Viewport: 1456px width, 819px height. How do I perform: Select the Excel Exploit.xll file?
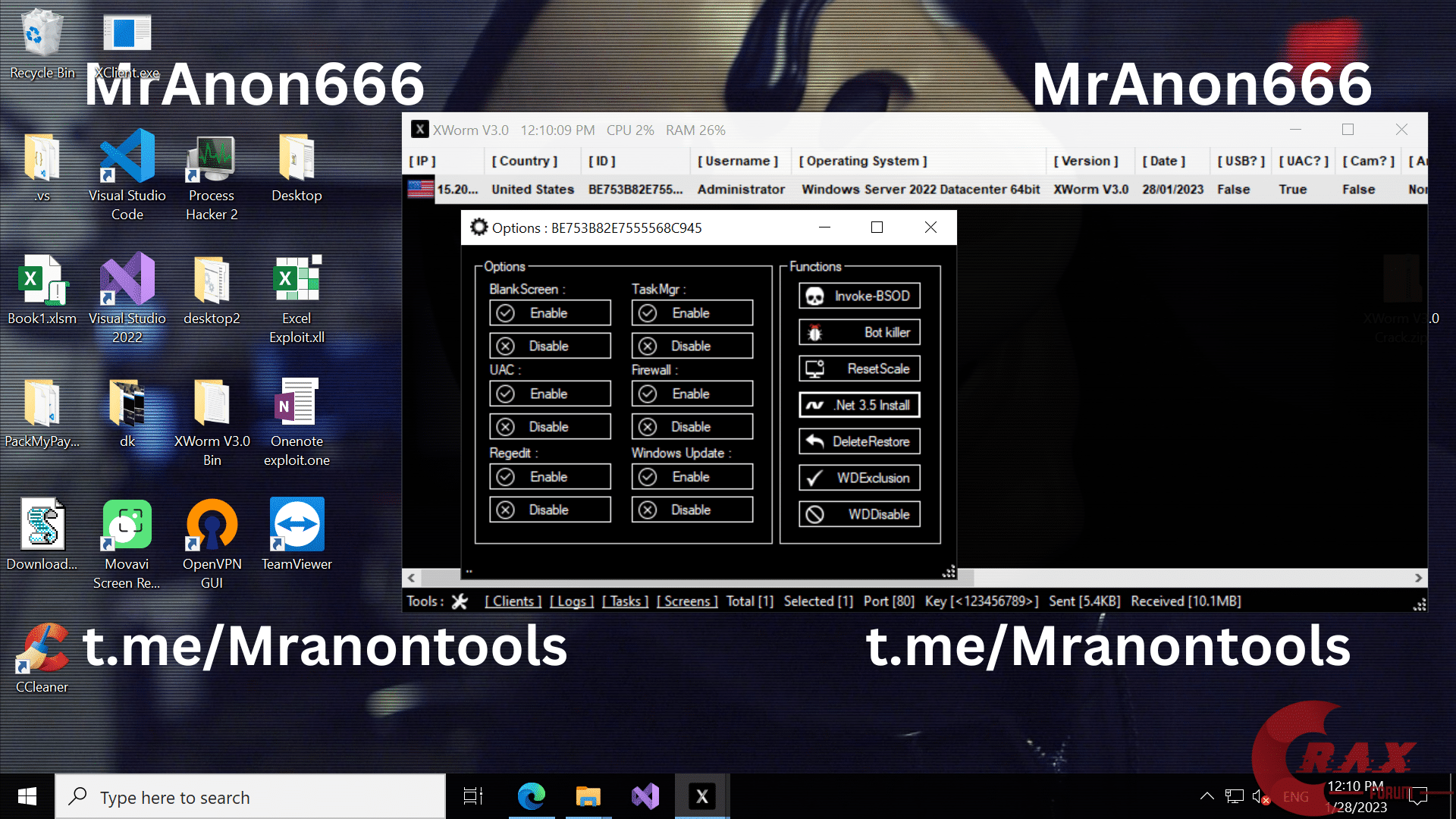(297, 299)
